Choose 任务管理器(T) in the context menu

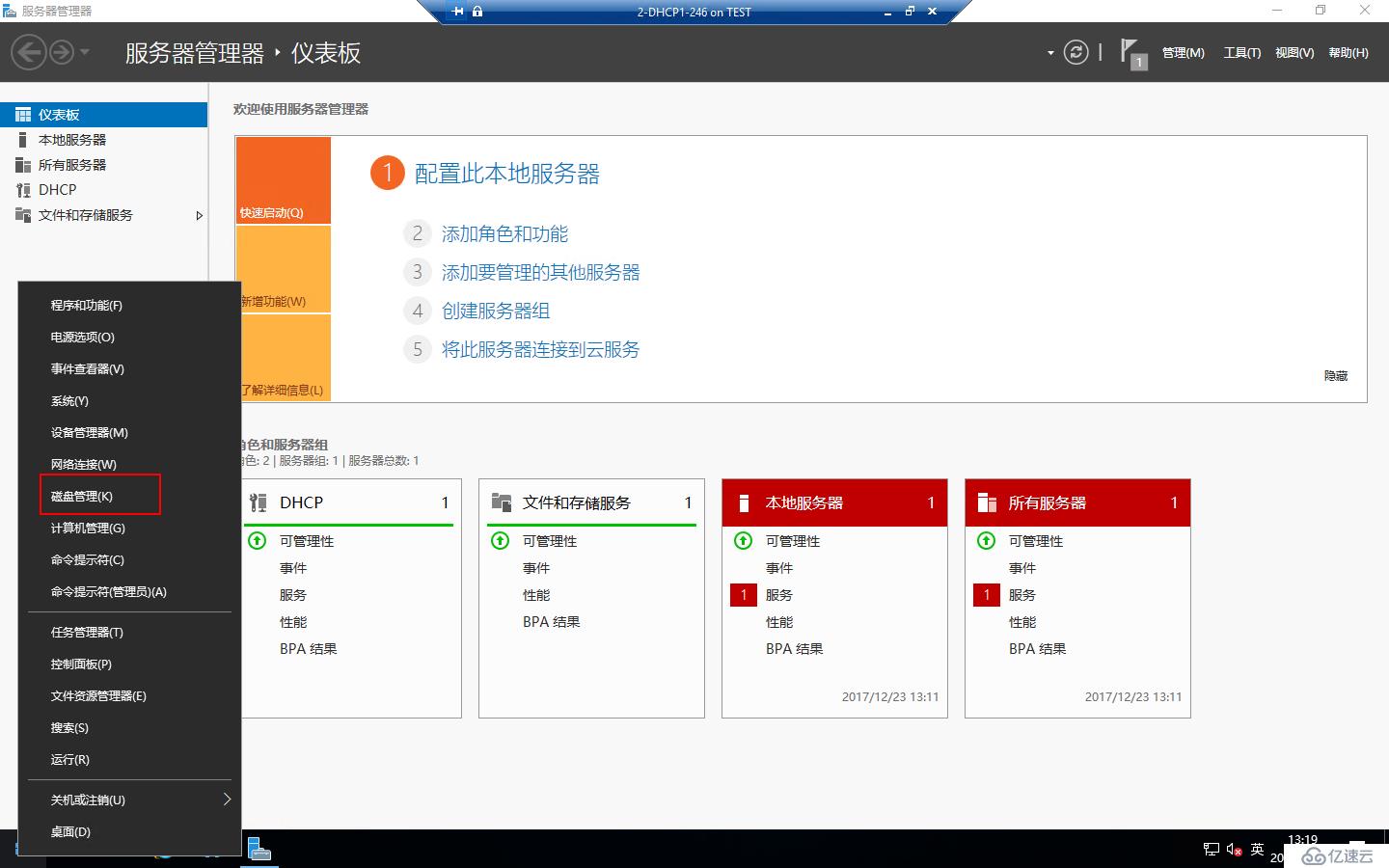click(129, 633)
